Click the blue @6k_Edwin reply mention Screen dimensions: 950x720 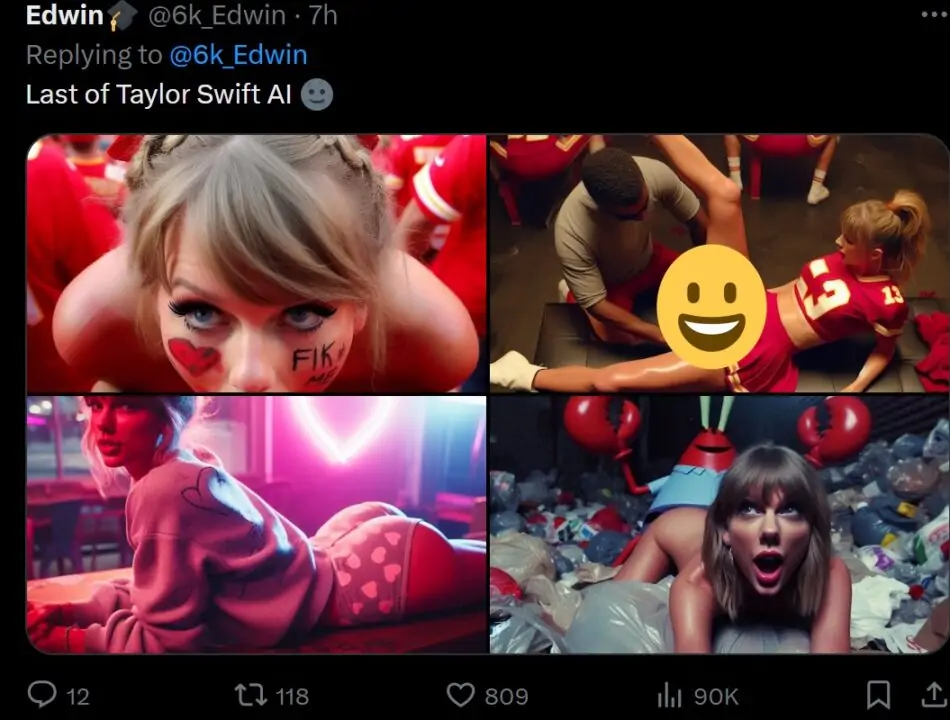(238, 55)
